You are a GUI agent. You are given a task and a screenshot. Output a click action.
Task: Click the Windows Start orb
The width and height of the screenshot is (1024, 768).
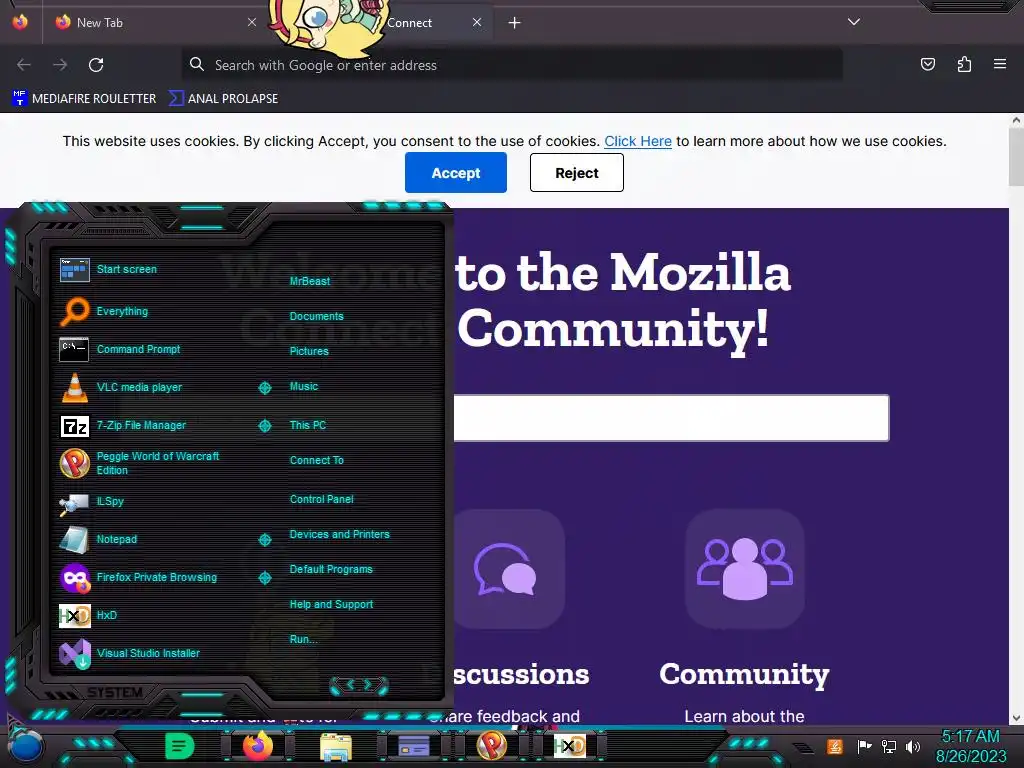point(26,746)
